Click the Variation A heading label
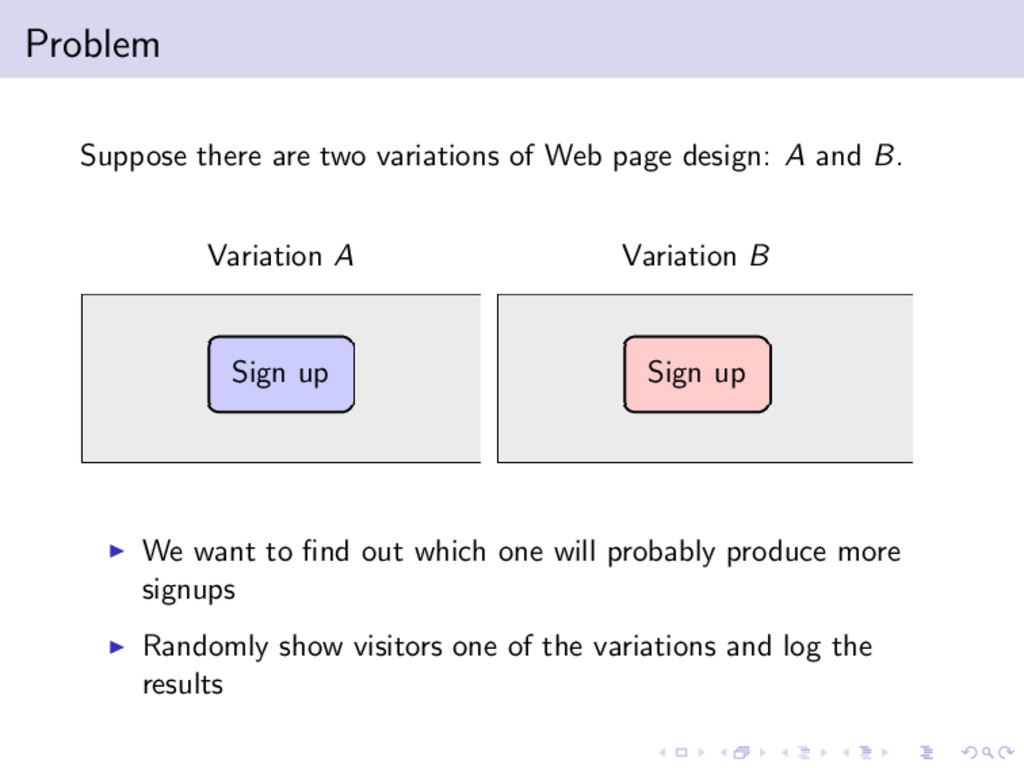Viewport: 1024px width, 768px height. point(280,256)
